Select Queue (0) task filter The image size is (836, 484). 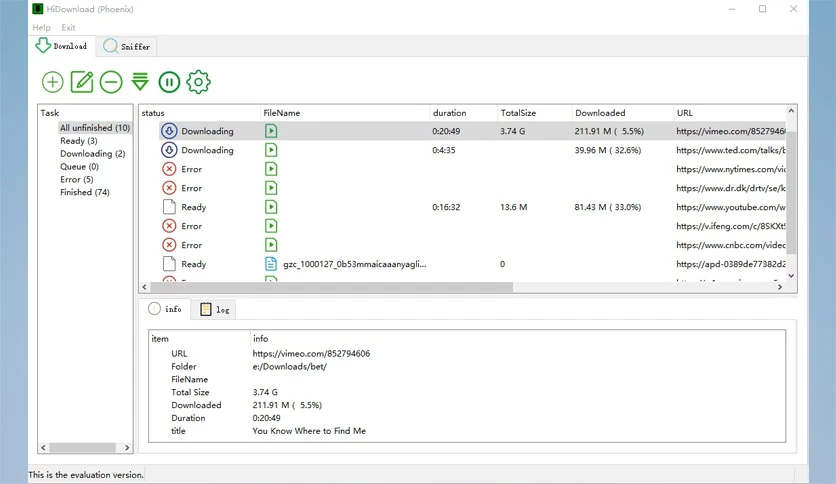click(x=79, y=166)
